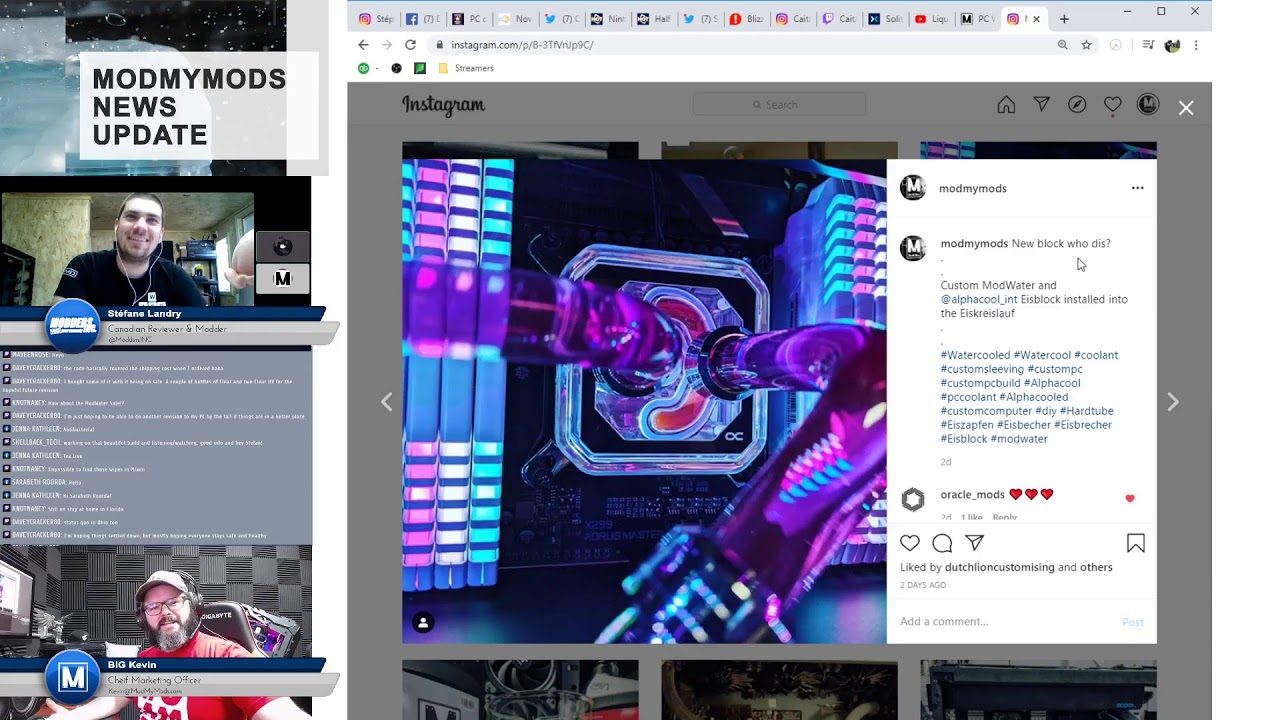Click the Instagram logo wordmark
1280x720 pixels.
coord(443,105)
